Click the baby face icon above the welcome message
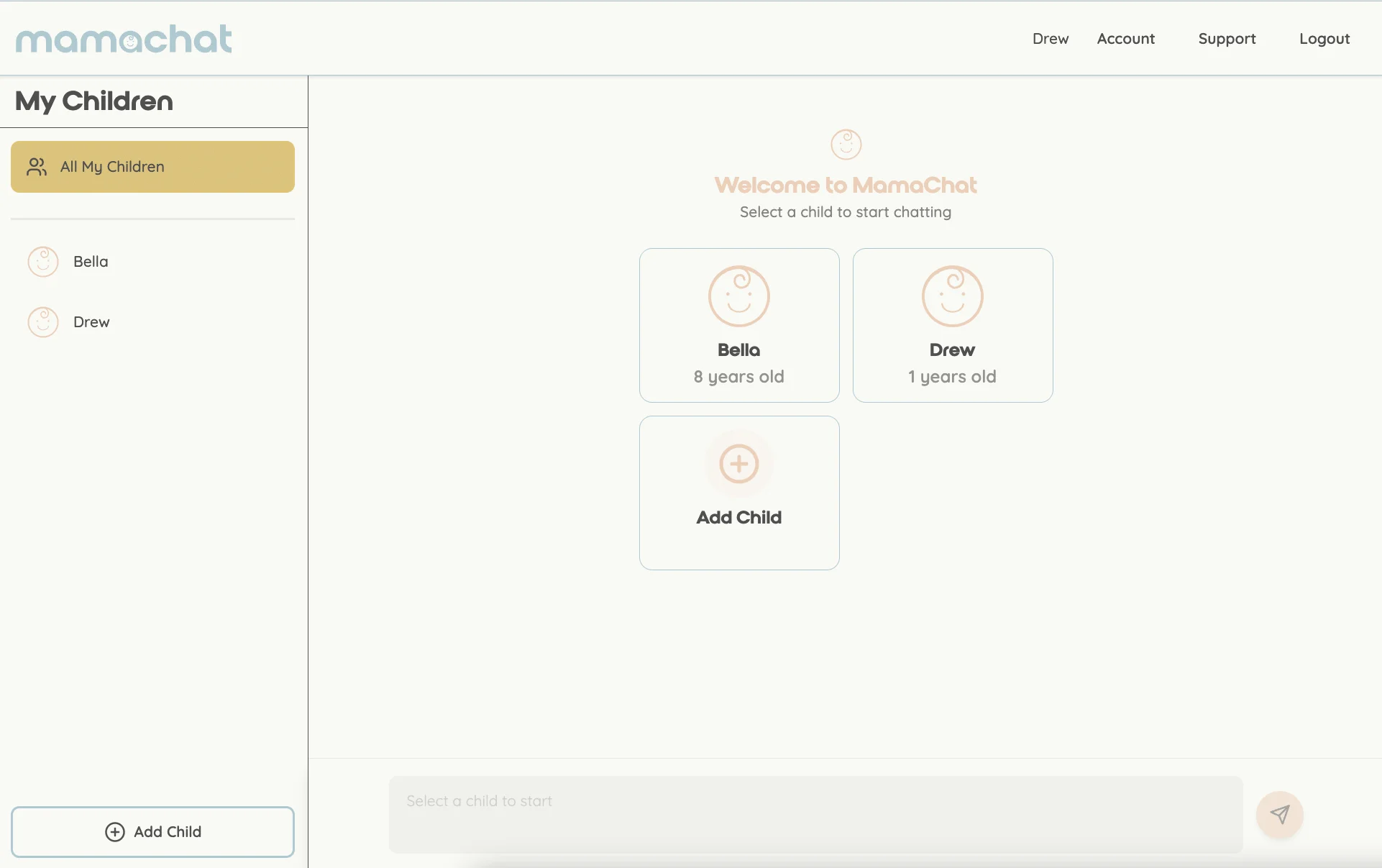The image size is (1382, 868). (846, 144)
